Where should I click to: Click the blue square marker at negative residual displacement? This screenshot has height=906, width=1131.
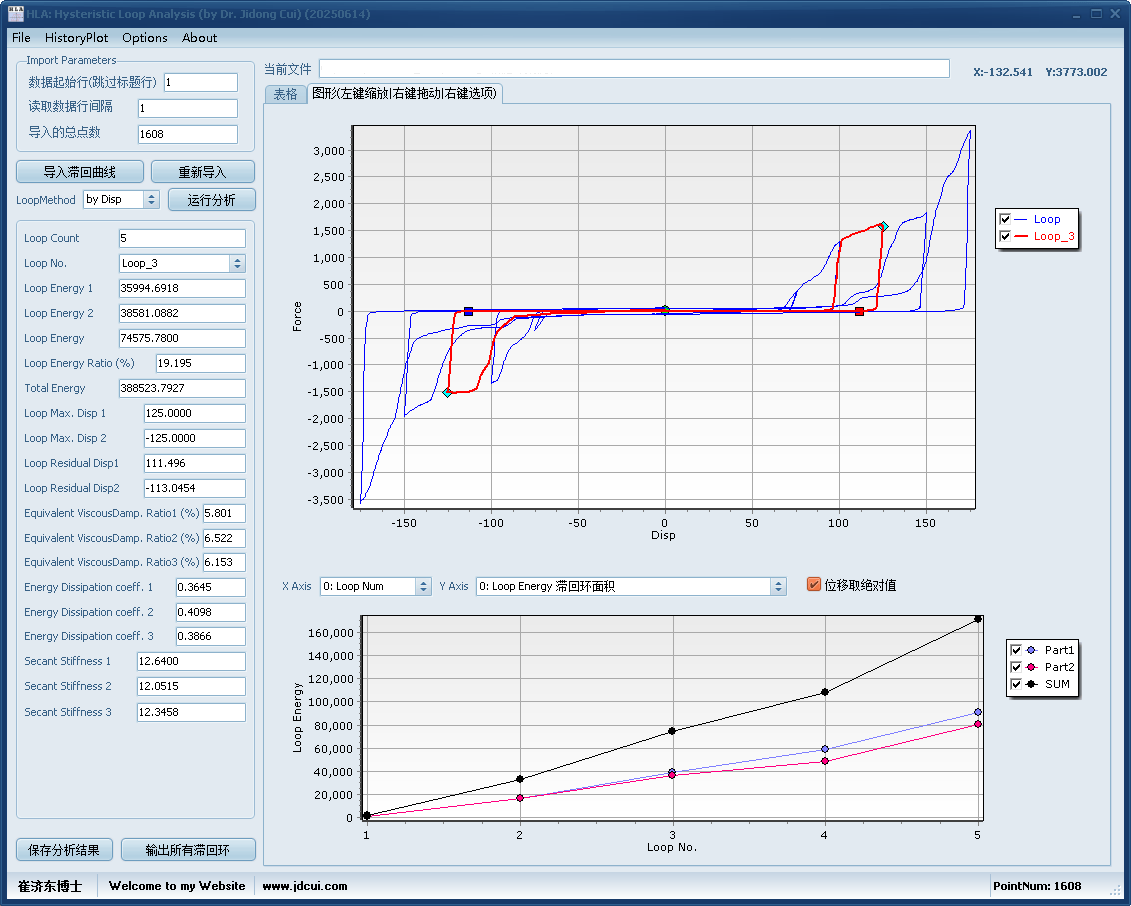click(x=468, y=312)
